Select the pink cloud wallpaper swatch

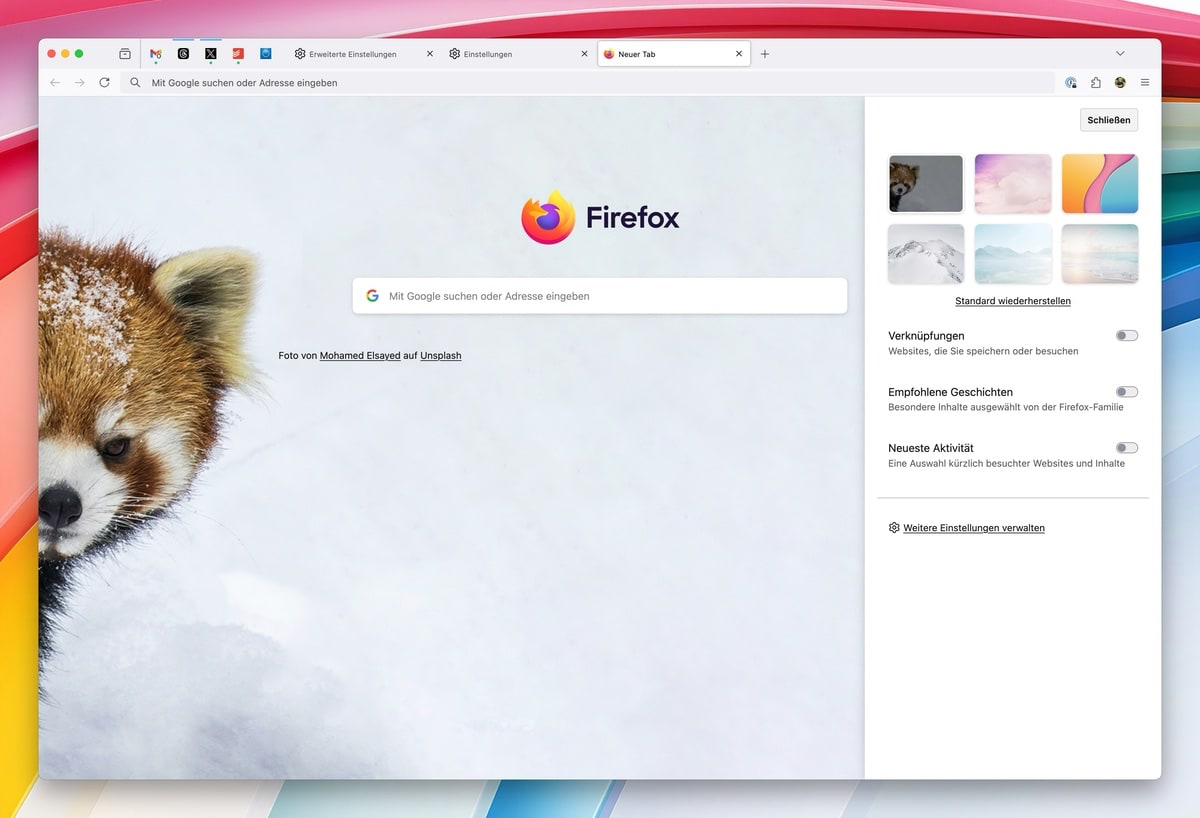(x=1012, y=183)
